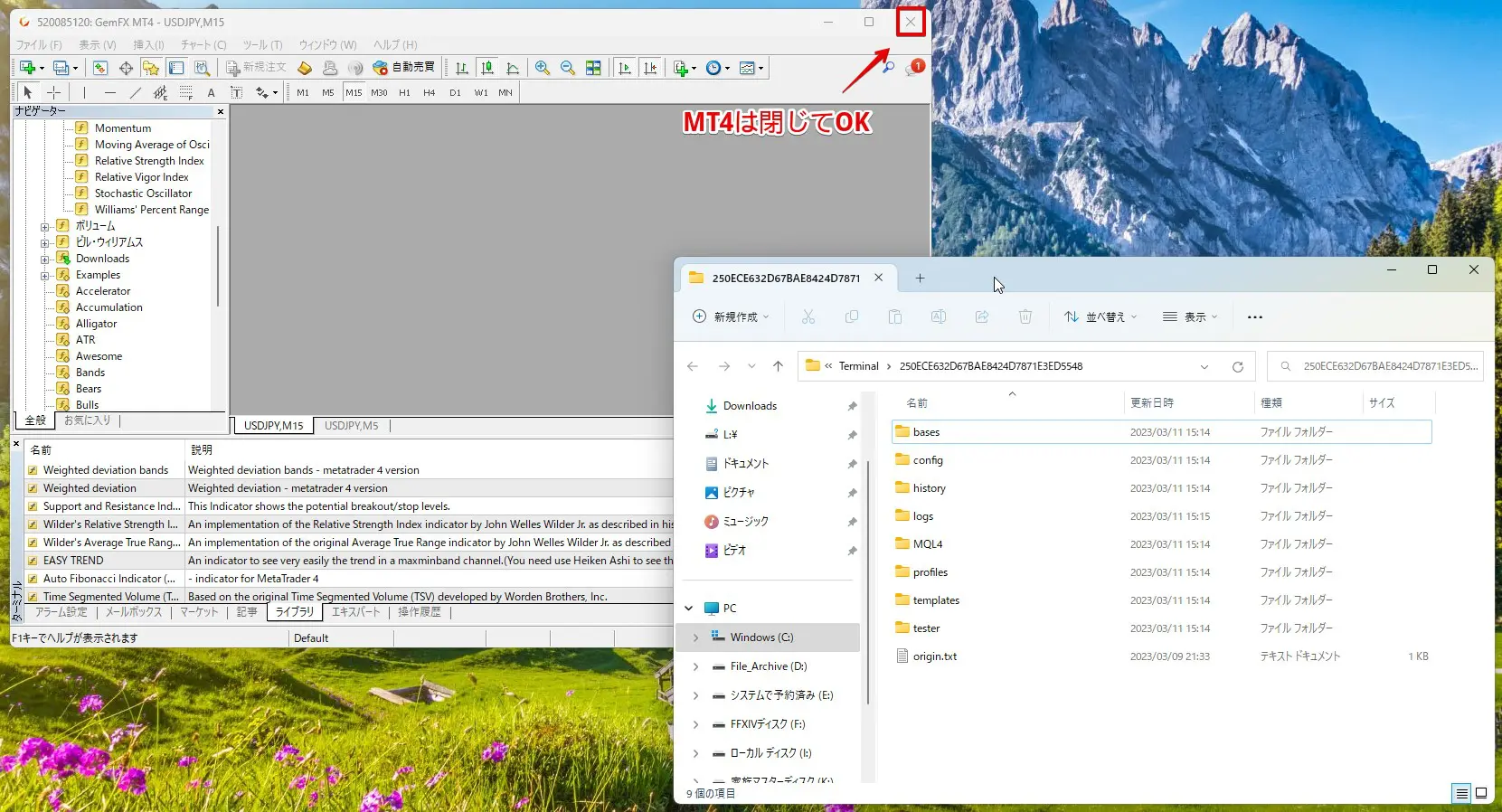This screenshot has width=1502, height=812.
Task: Click the 新規注文 new order button
Action: coord(256,68)
